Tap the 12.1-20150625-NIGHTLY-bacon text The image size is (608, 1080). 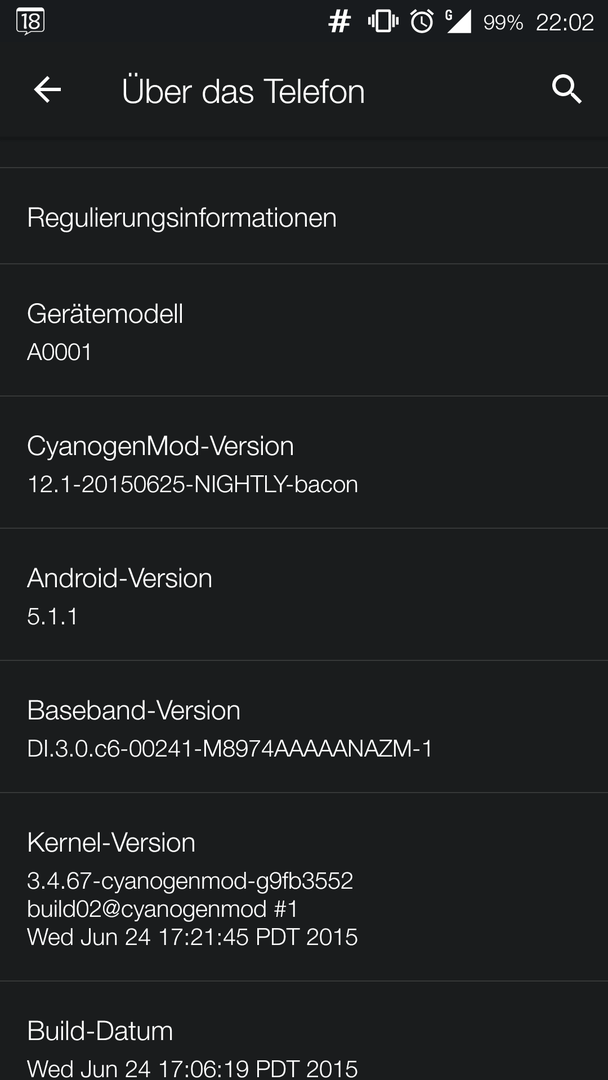click(x=193, y=484)
